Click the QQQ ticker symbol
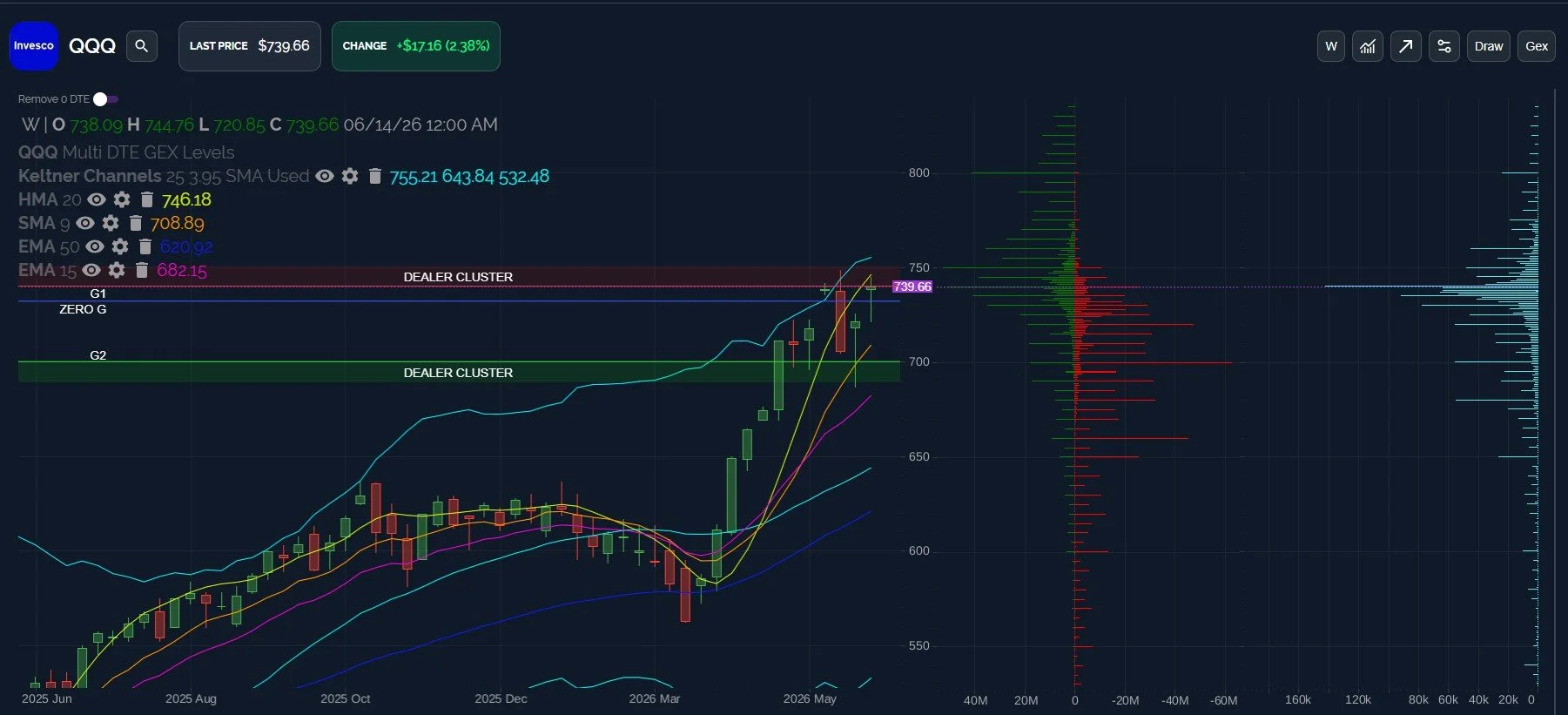The image size is (1568, 715). coord(92,46)
